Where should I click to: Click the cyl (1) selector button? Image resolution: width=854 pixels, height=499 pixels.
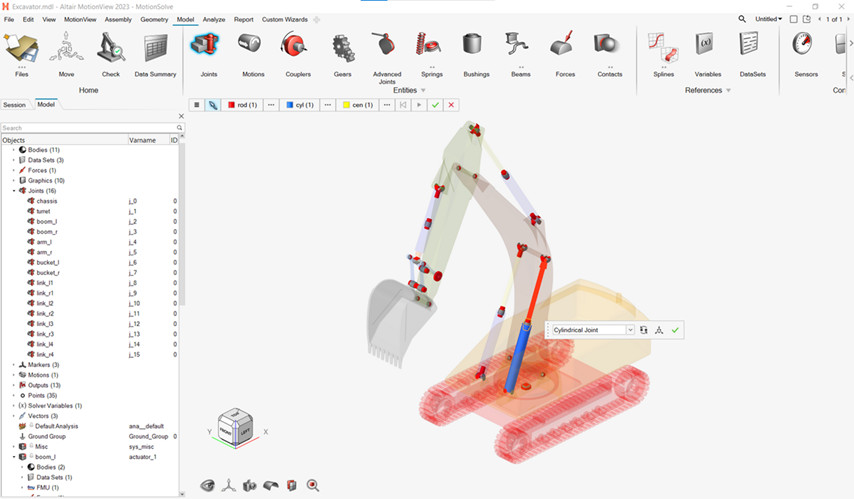[299, 105]
